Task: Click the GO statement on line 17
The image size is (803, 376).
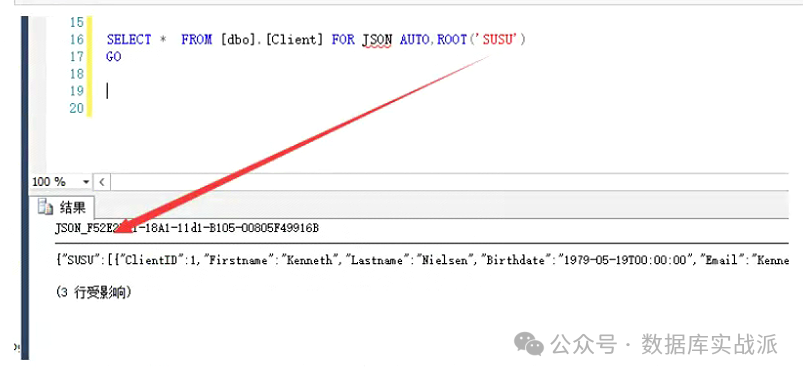Action: [114, 57]
